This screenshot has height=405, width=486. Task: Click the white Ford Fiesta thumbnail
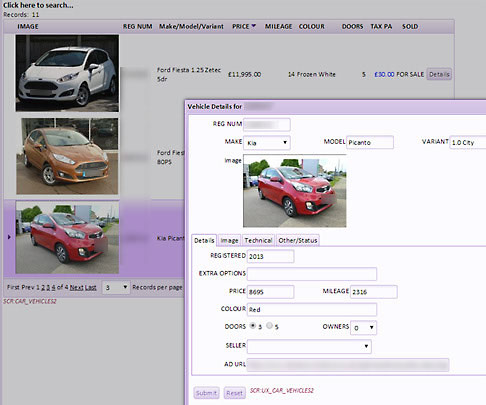point(67,73)
